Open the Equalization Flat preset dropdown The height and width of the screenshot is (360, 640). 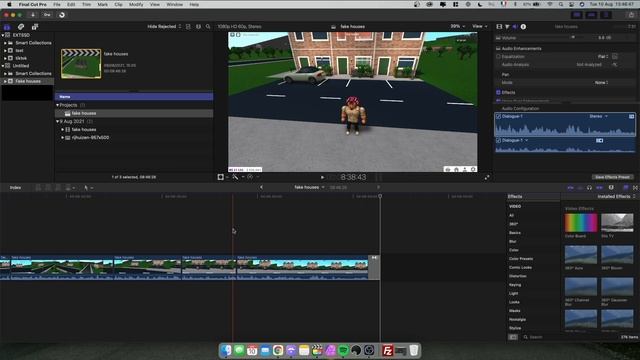(603, 57)
